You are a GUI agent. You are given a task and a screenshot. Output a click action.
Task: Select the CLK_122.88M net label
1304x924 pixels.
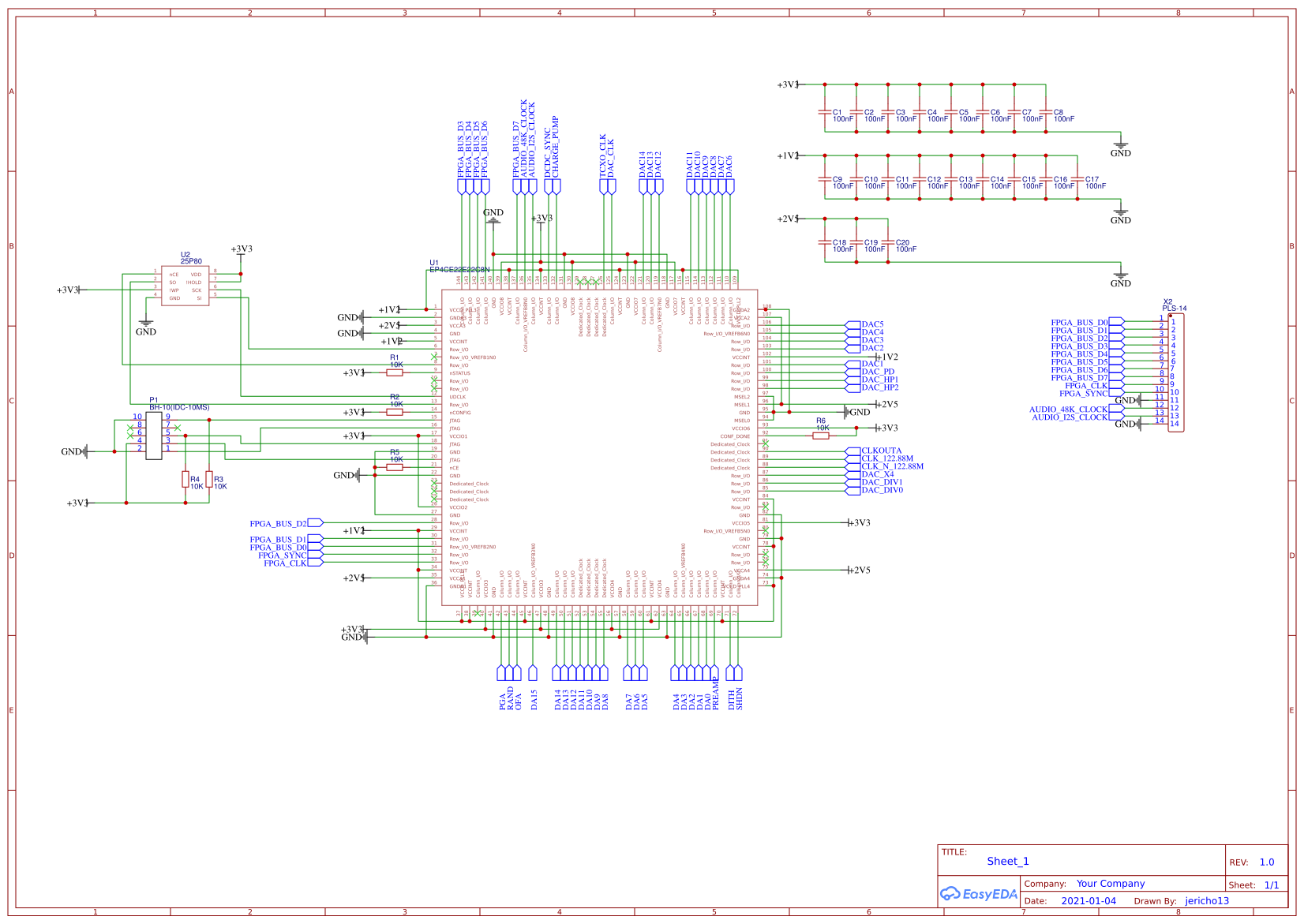(x=886, y=457)
